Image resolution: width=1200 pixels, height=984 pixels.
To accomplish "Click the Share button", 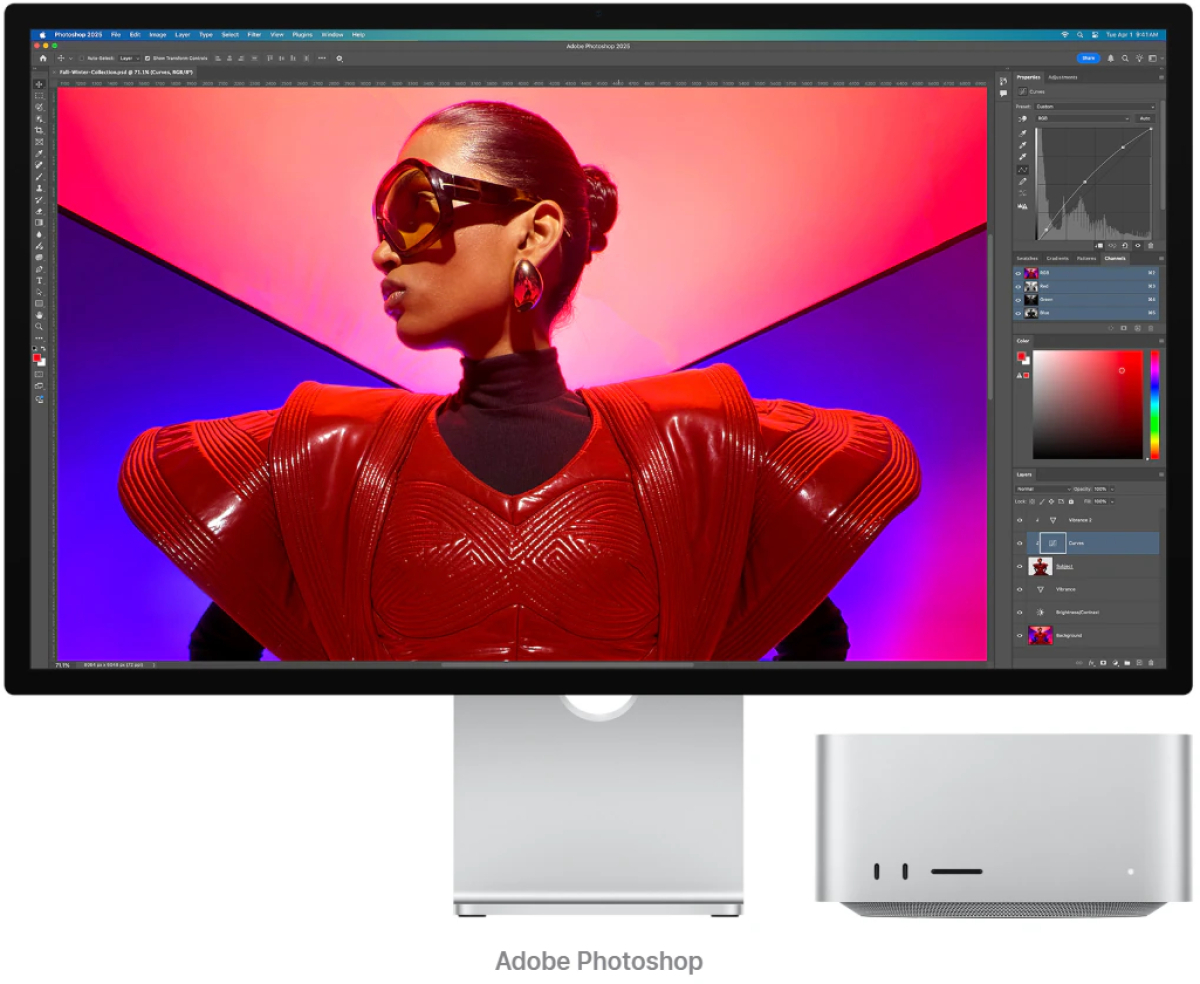I will pos(1088,58).
